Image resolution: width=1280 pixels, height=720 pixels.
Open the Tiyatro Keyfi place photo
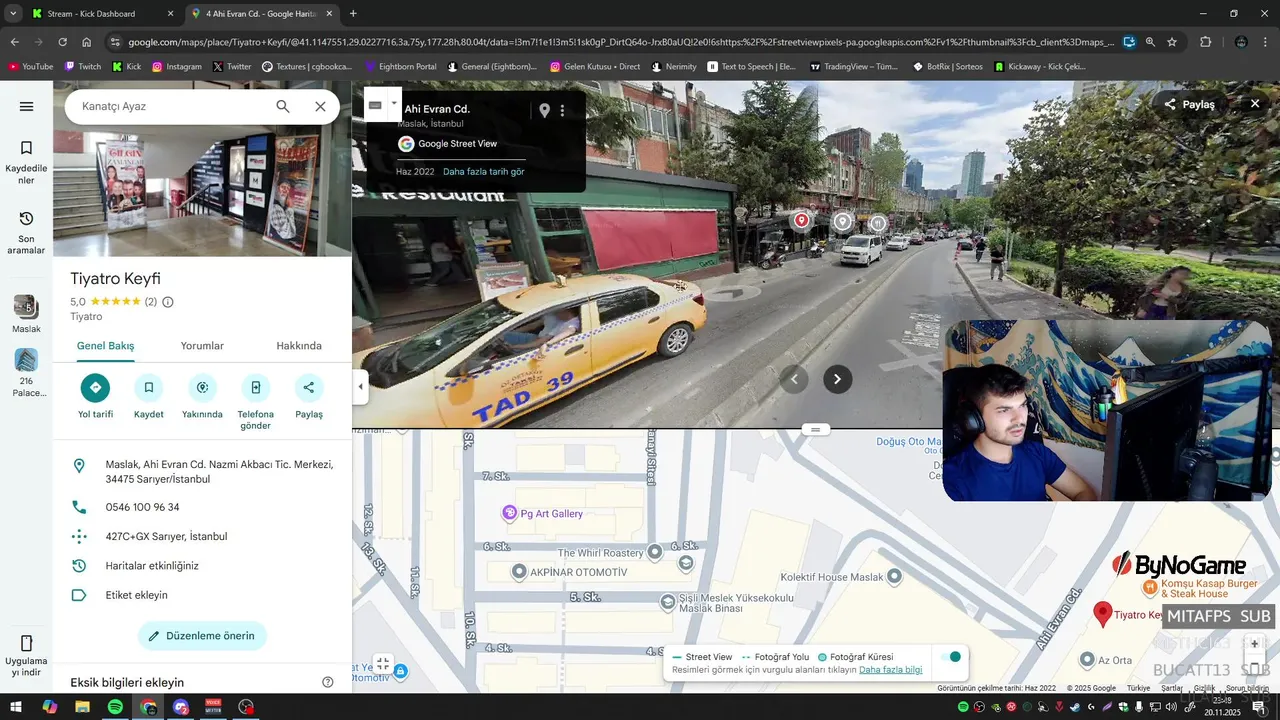tap(202, 190)
